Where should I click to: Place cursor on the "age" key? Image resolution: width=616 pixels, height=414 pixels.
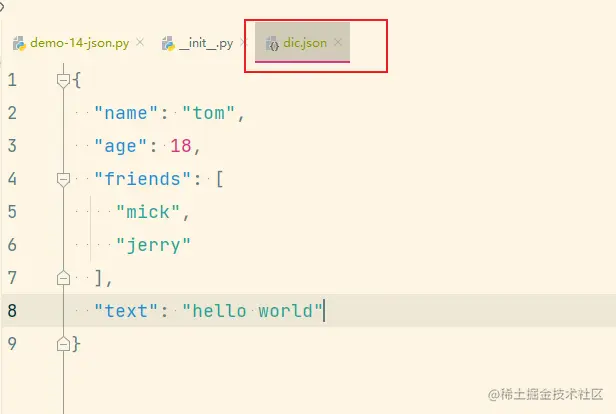coord(120,146)
